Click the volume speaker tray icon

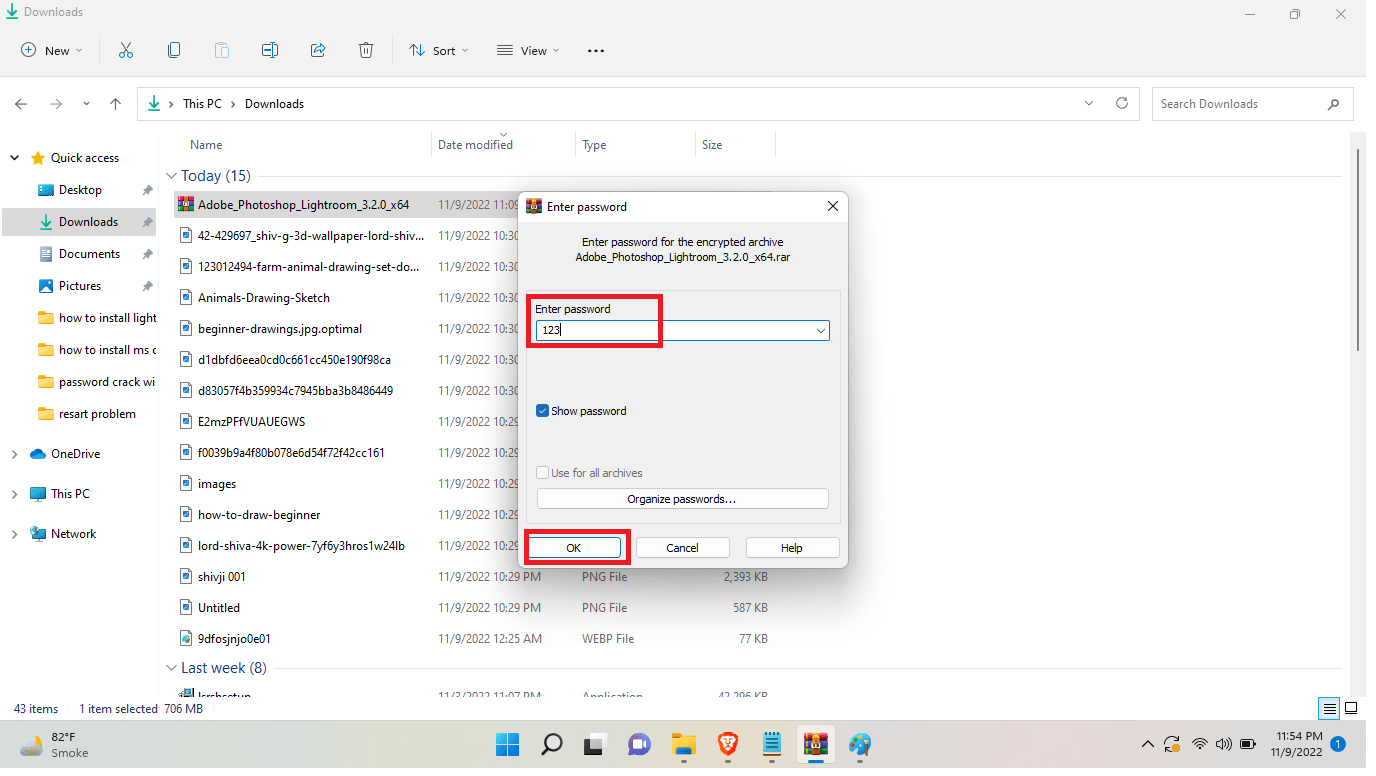[1223, 744]
